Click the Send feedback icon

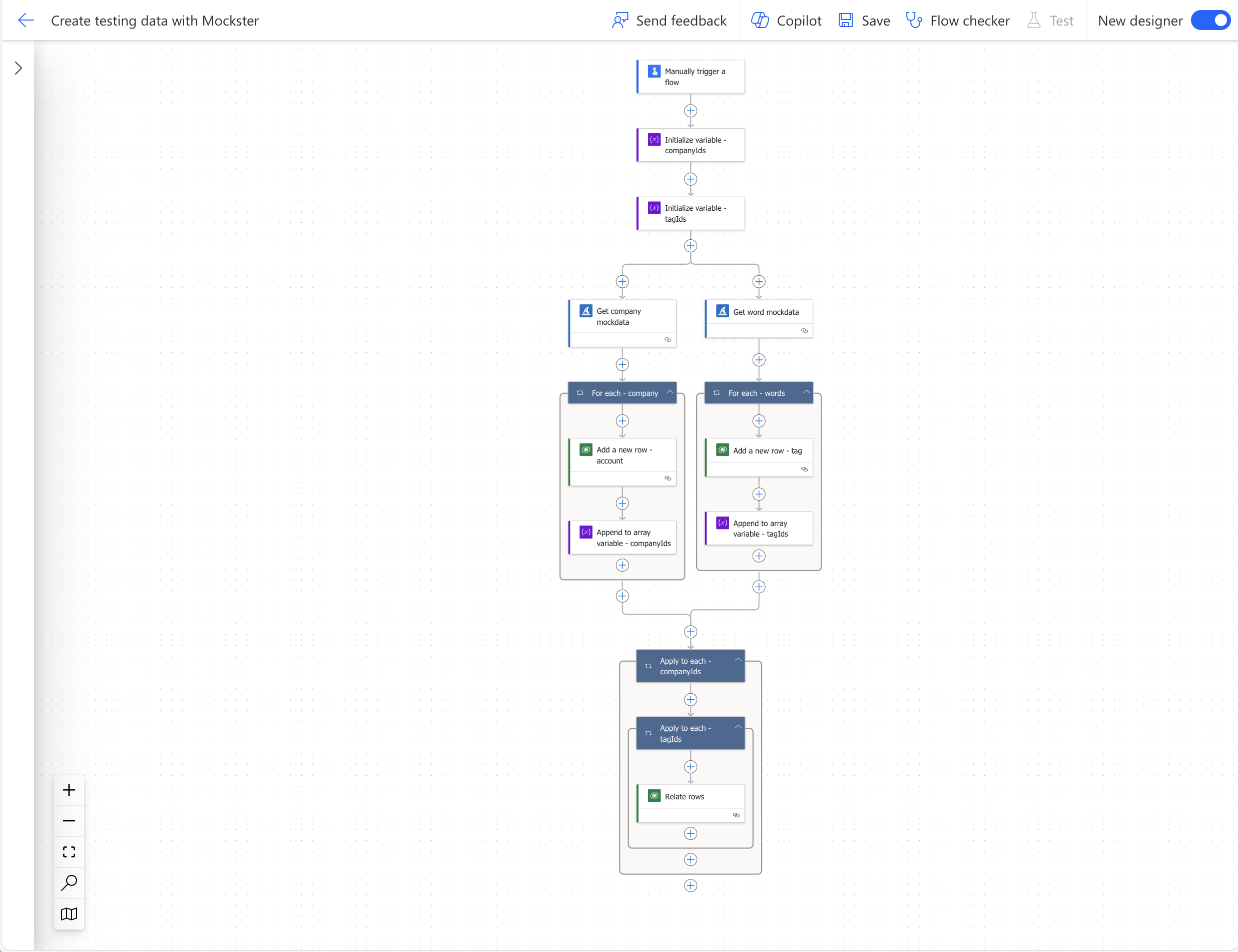621,20
